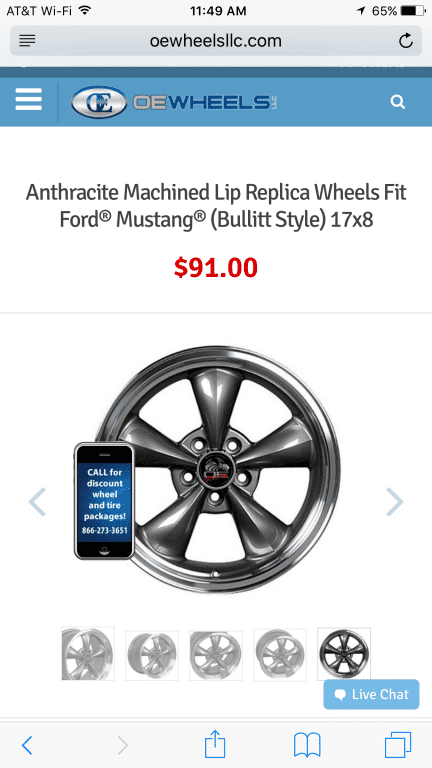Tap the site search magnifier icon

click(397, 102)
